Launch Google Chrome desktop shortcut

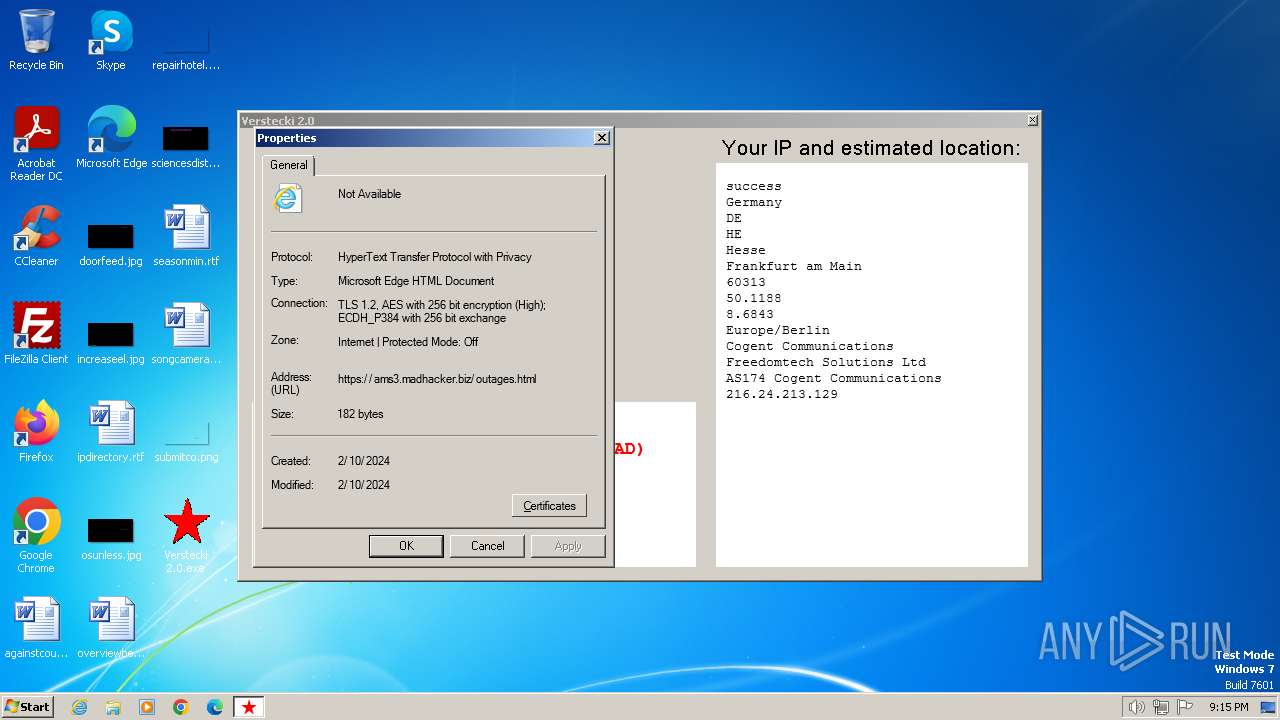tap(36, 535)
